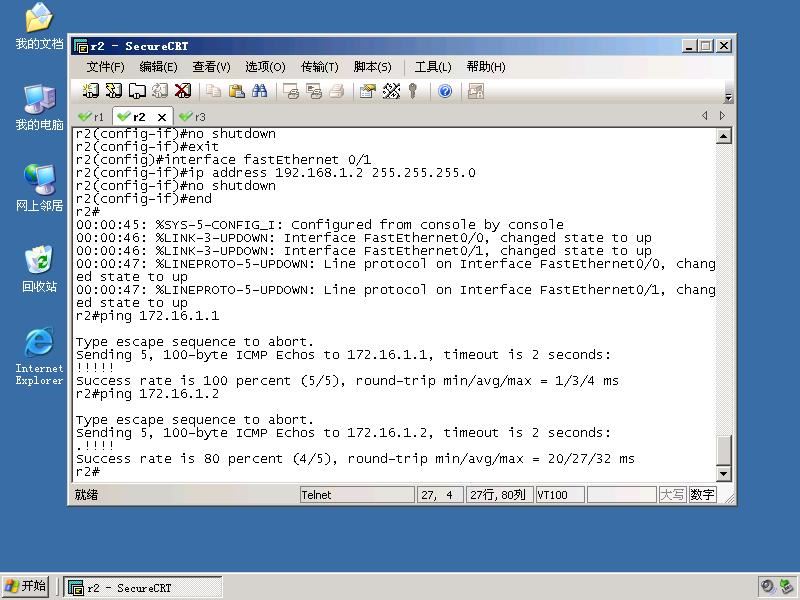Image resolution: width=800 pixels, height=600 pixels.
Task: Click the Quick Connect lightning icon
Action: point(113,91)
